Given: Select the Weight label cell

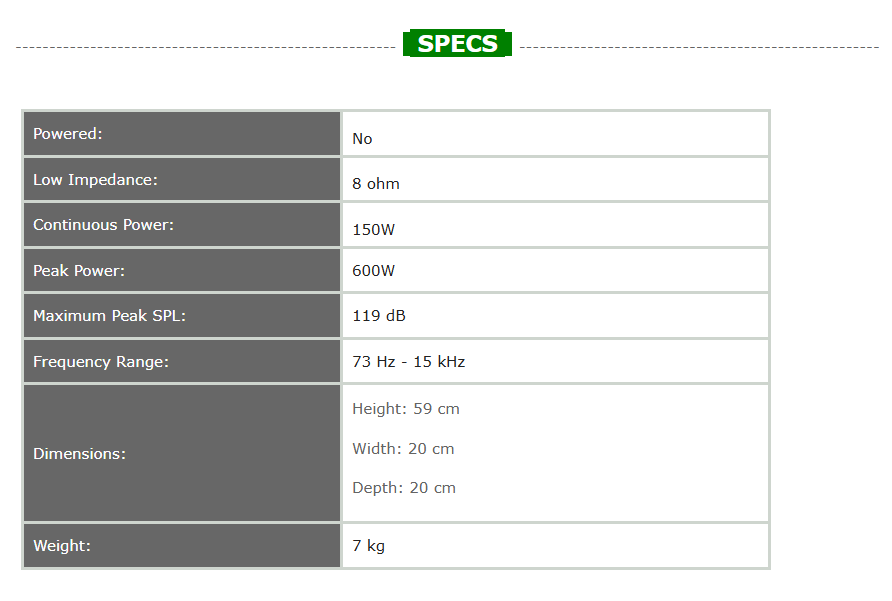Looking at the screenshot, I should click(62, 546).
